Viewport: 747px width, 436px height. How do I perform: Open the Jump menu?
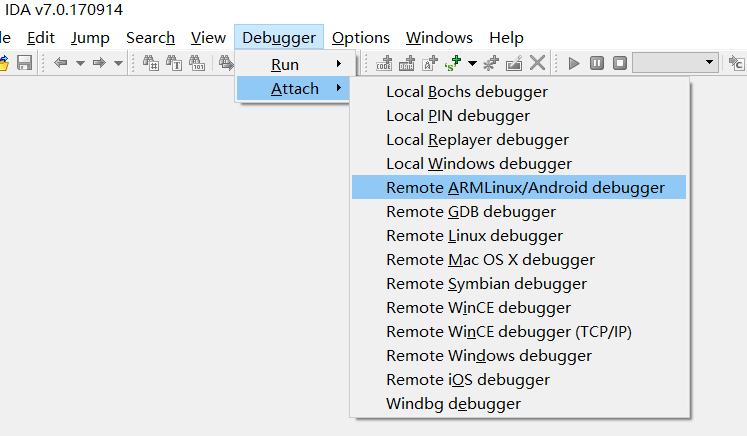90,38
